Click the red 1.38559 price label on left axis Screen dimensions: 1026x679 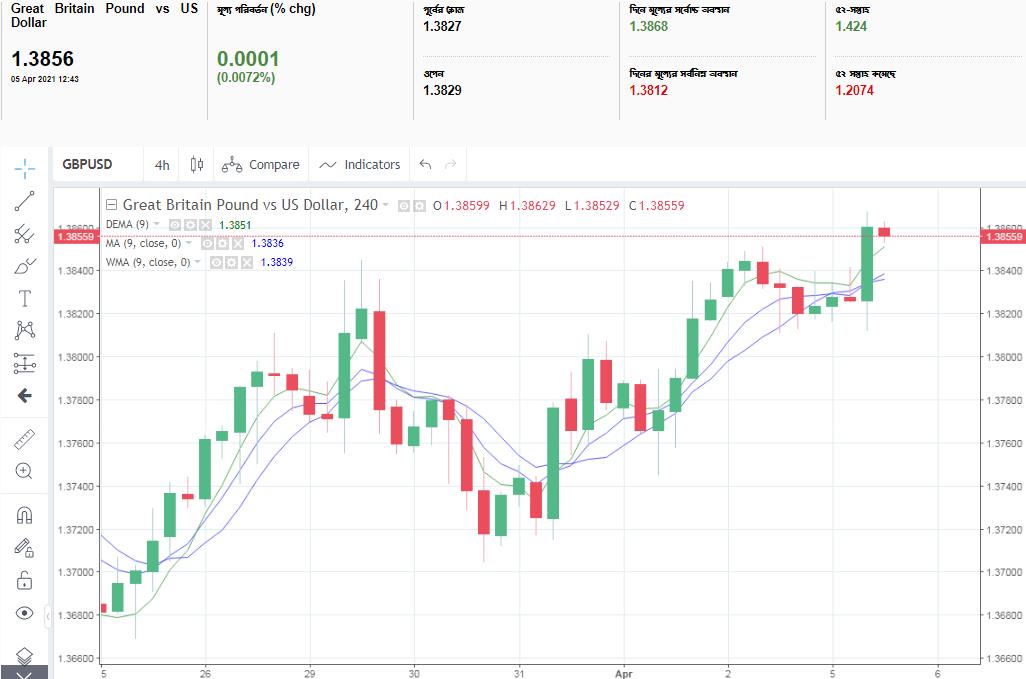(x=76, y=237)
